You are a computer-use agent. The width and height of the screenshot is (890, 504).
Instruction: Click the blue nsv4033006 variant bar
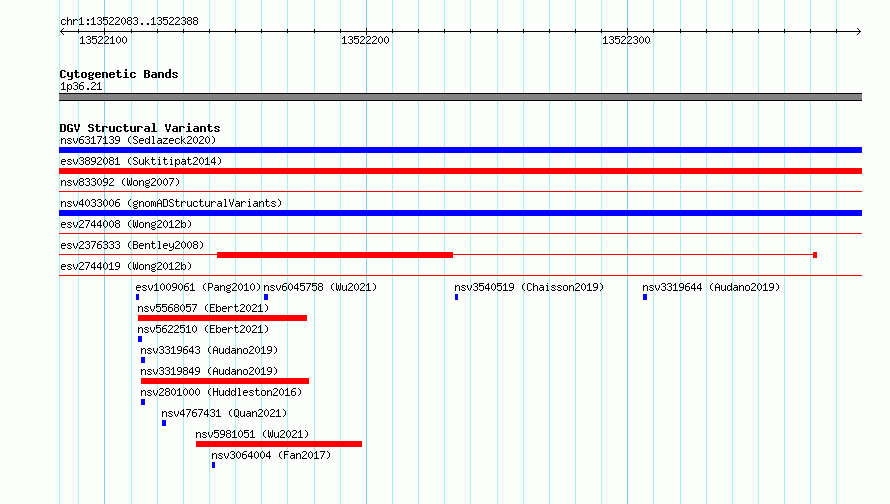(460, 213)
